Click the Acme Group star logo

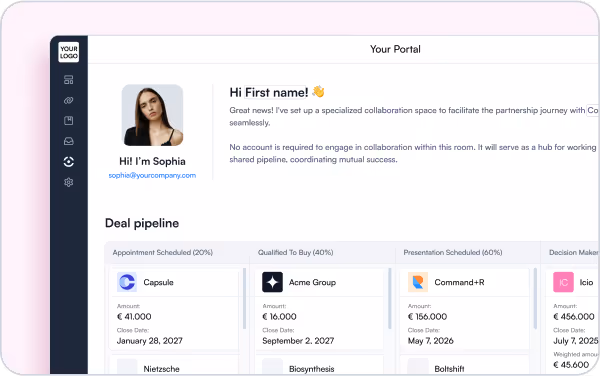[272, 282]
